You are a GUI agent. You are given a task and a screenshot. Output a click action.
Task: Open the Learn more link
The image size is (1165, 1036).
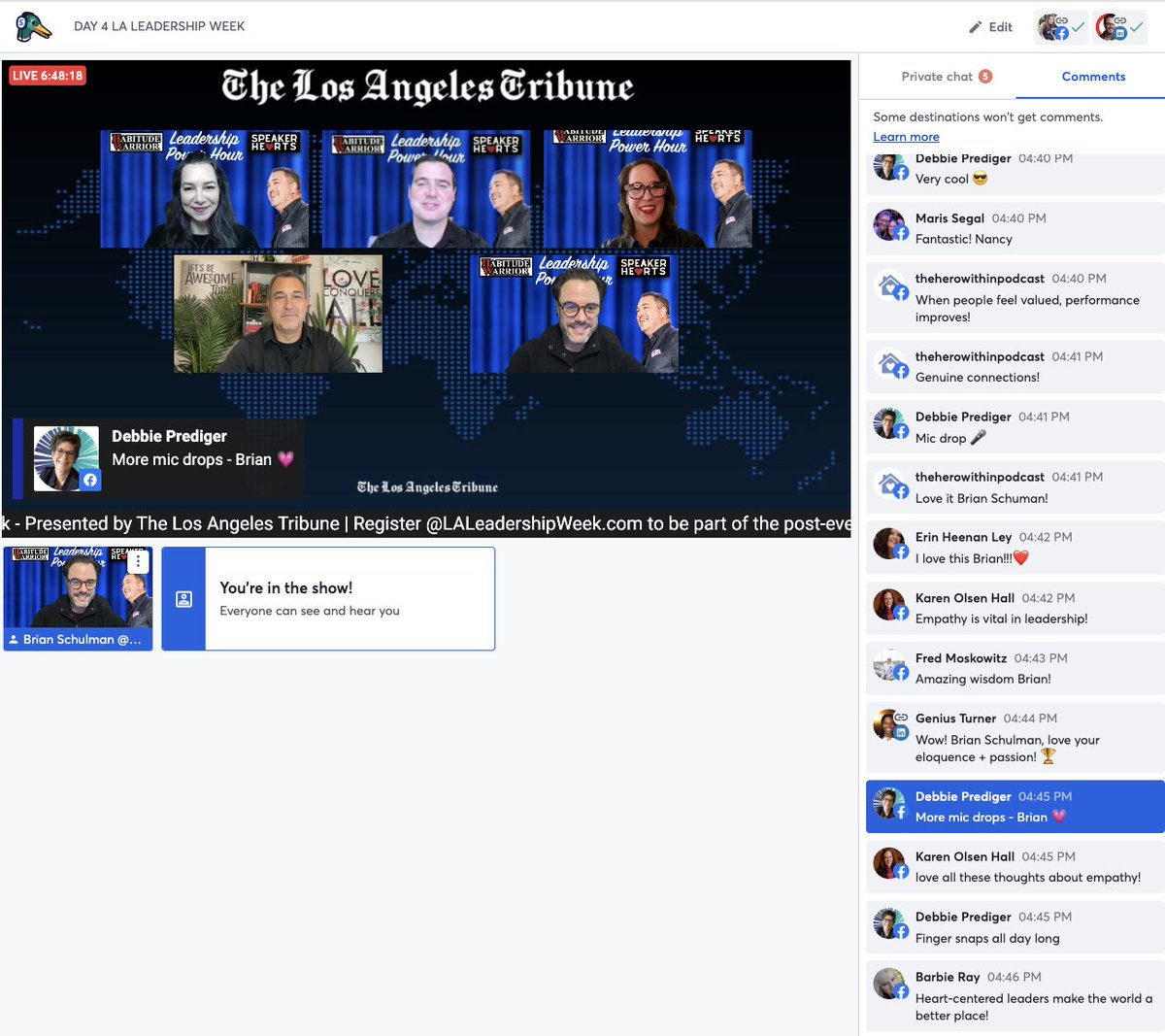tap(906, 137)
